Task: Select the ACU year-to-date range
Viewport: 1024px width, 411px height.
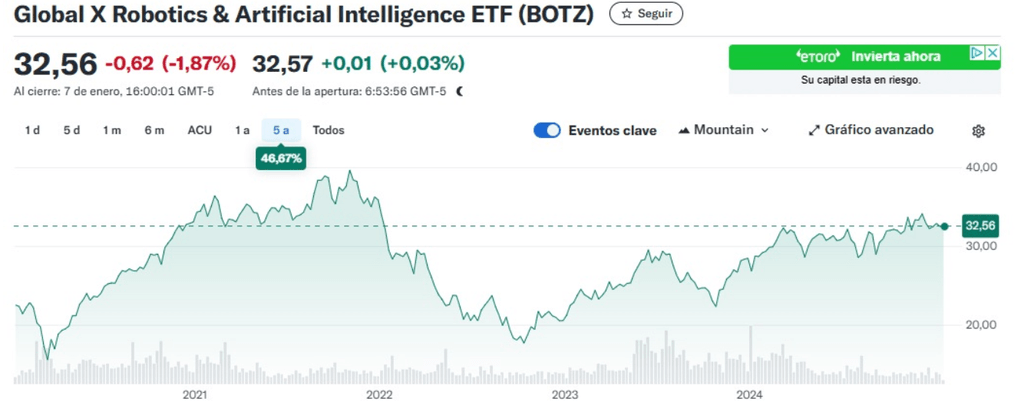Action: (200, 130)
